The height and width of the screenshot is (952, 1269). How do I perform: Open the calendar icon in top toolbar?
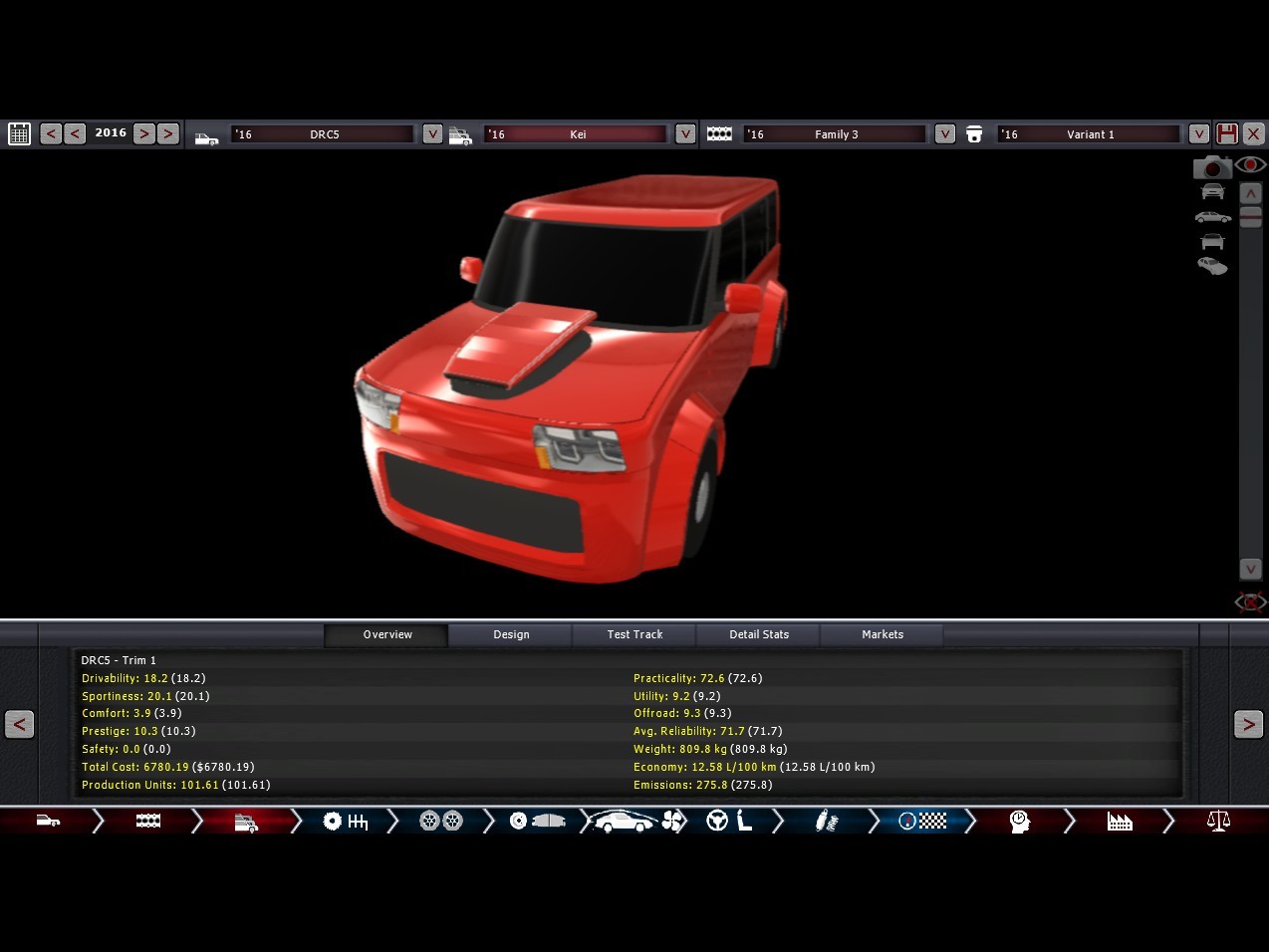pos(19,133)
